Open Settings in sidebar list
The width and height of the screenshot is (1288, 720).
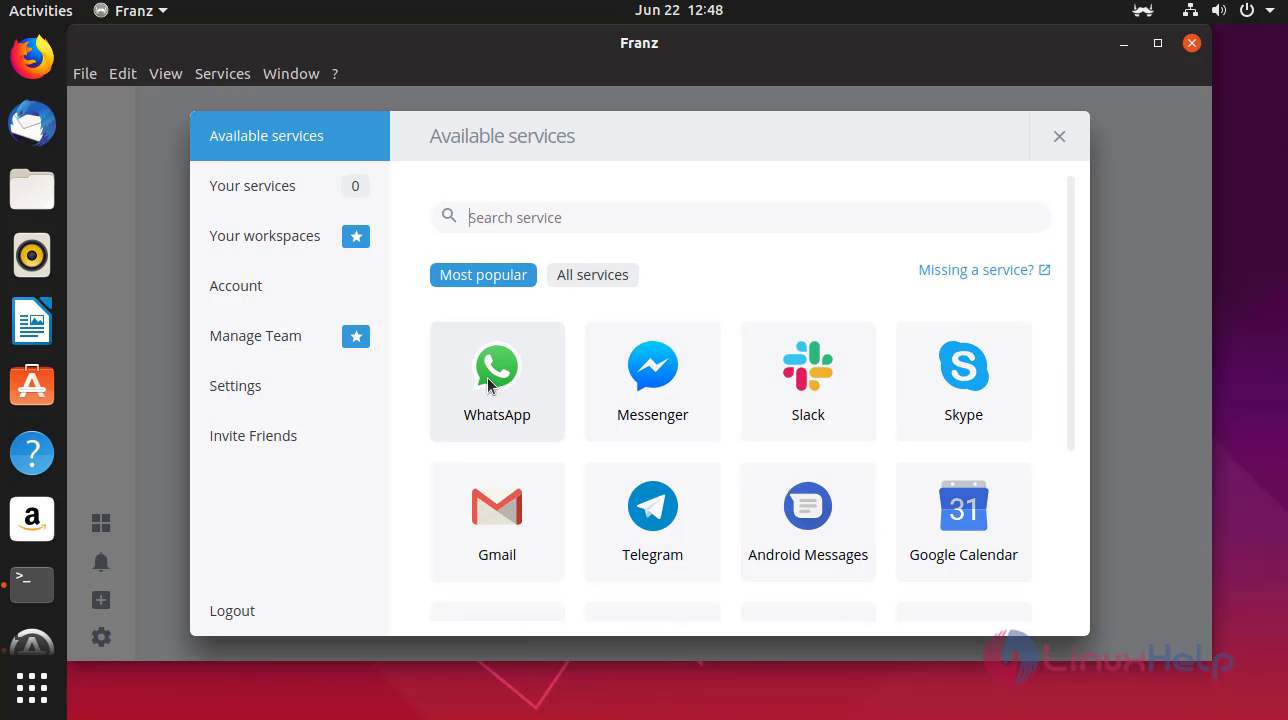coord(290,386)
